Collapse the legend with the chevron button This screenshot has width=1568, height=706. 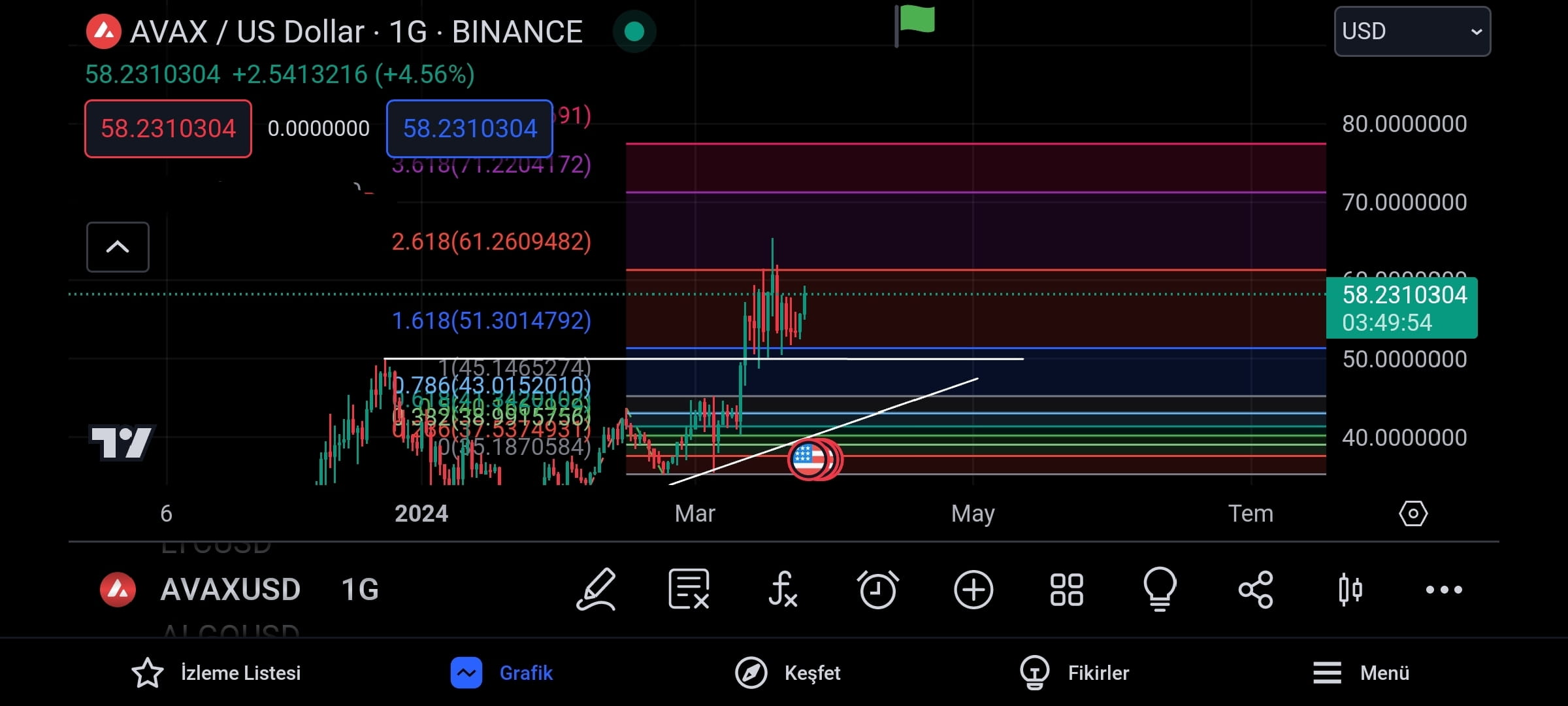118,247
